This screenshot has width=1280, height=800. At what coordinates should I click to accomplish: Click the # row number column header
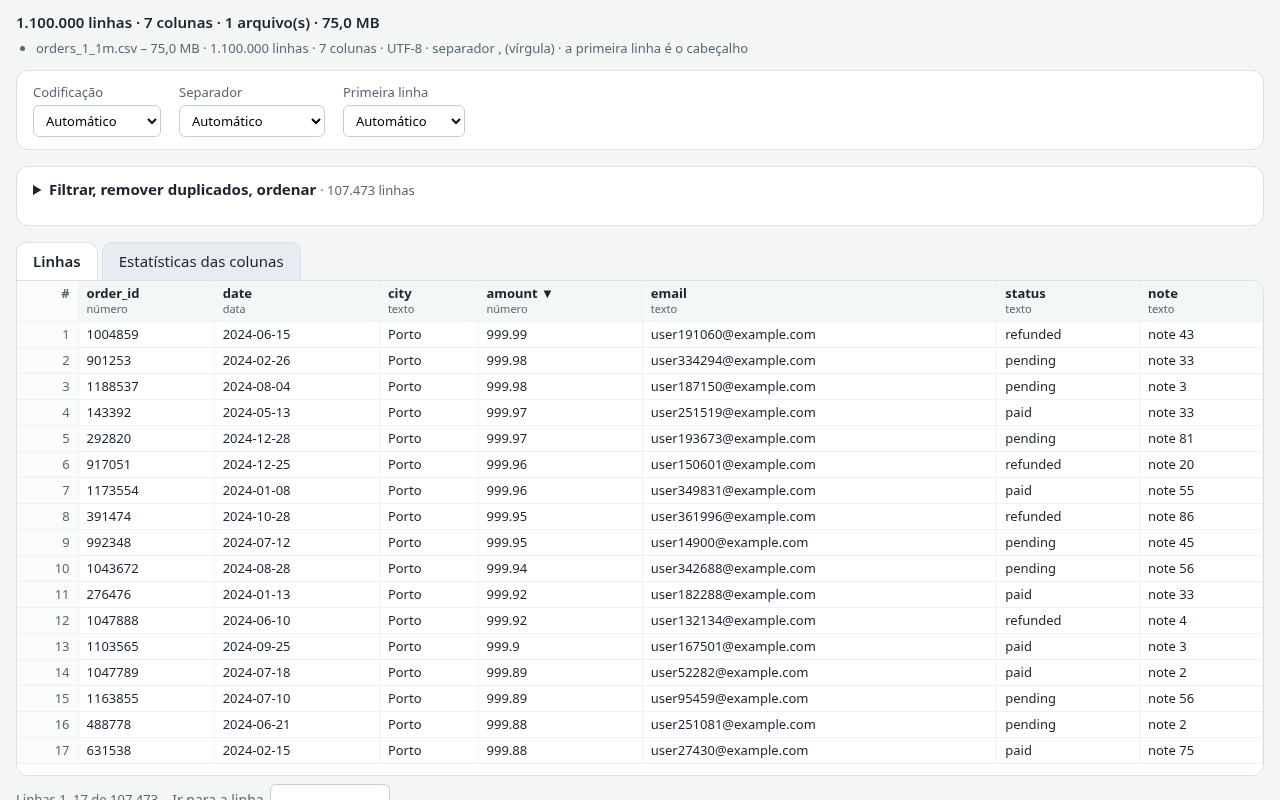[48, 301]
